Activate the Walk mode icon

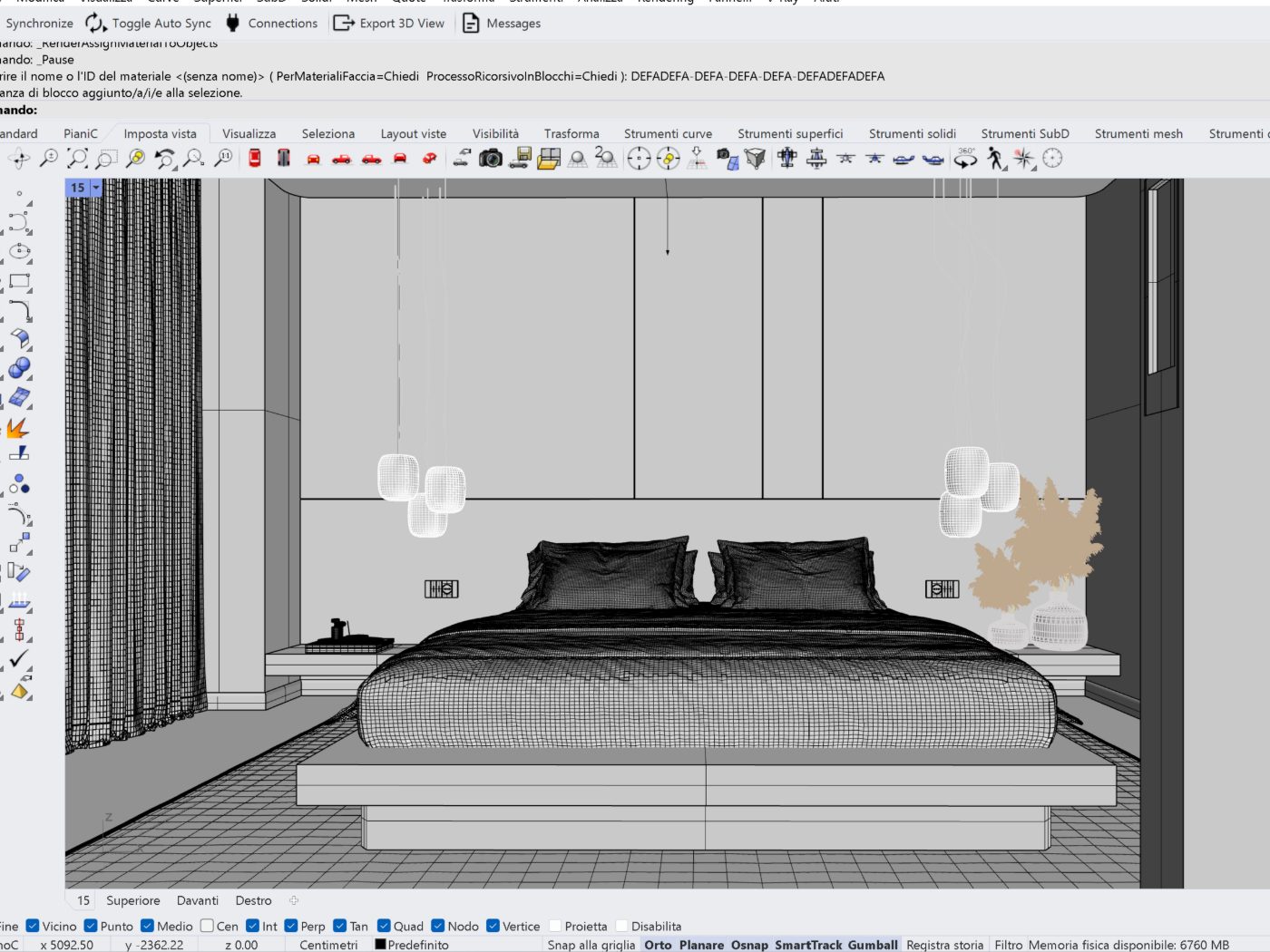tap(995, 159)
